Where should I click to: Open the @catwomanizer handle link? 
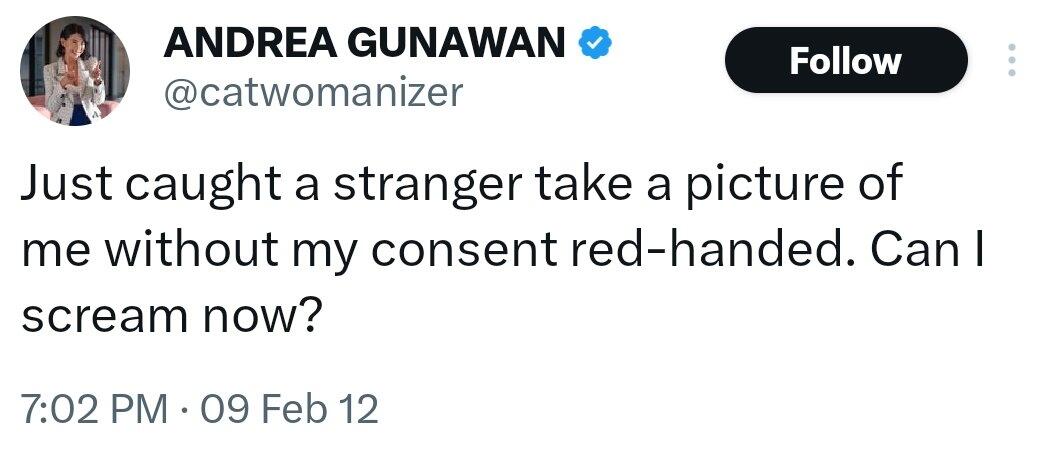(x=312, y=92)
